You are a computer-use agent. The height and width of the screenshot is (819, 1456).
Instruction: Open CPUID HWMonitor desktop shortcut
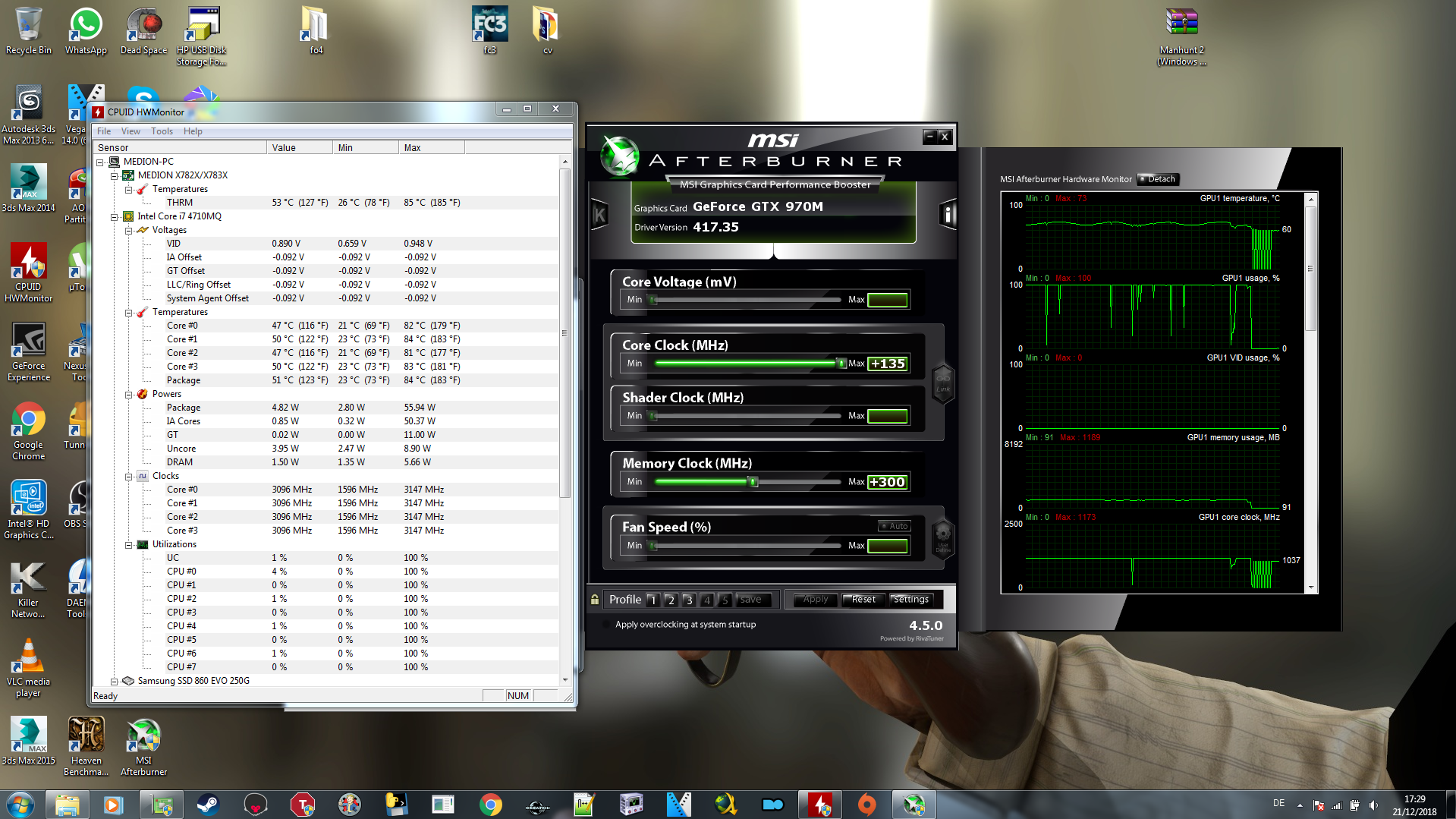29,273
